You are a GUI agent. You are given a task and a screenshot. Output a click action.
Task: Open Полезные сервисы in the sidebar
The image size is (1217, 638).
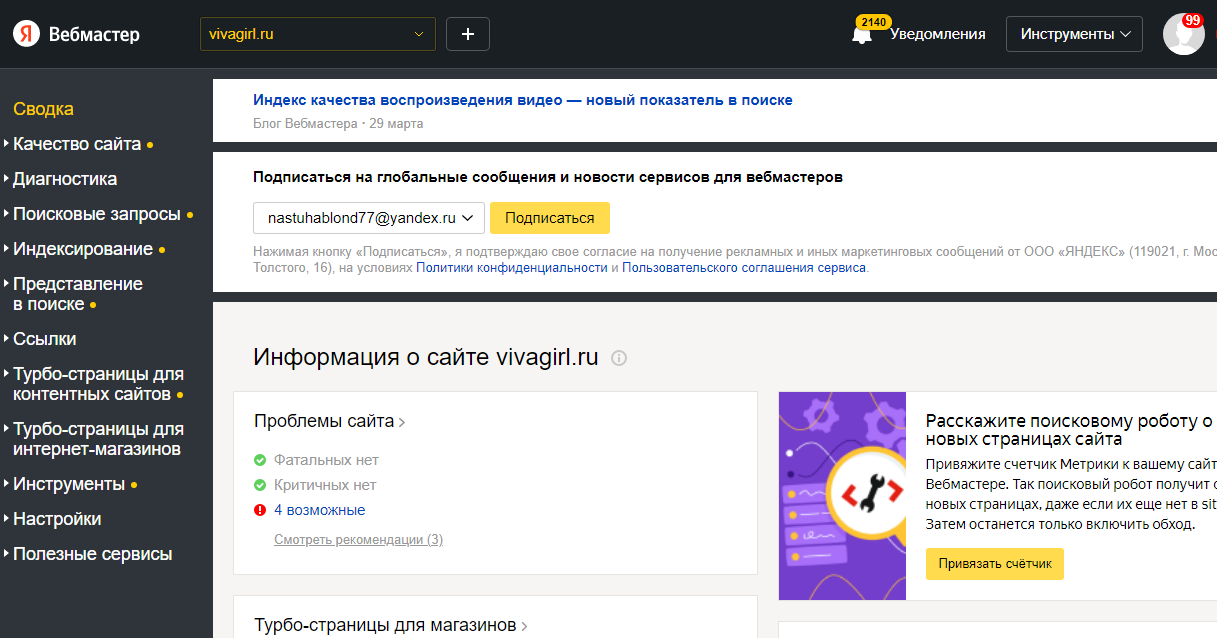tap(92, 554)
